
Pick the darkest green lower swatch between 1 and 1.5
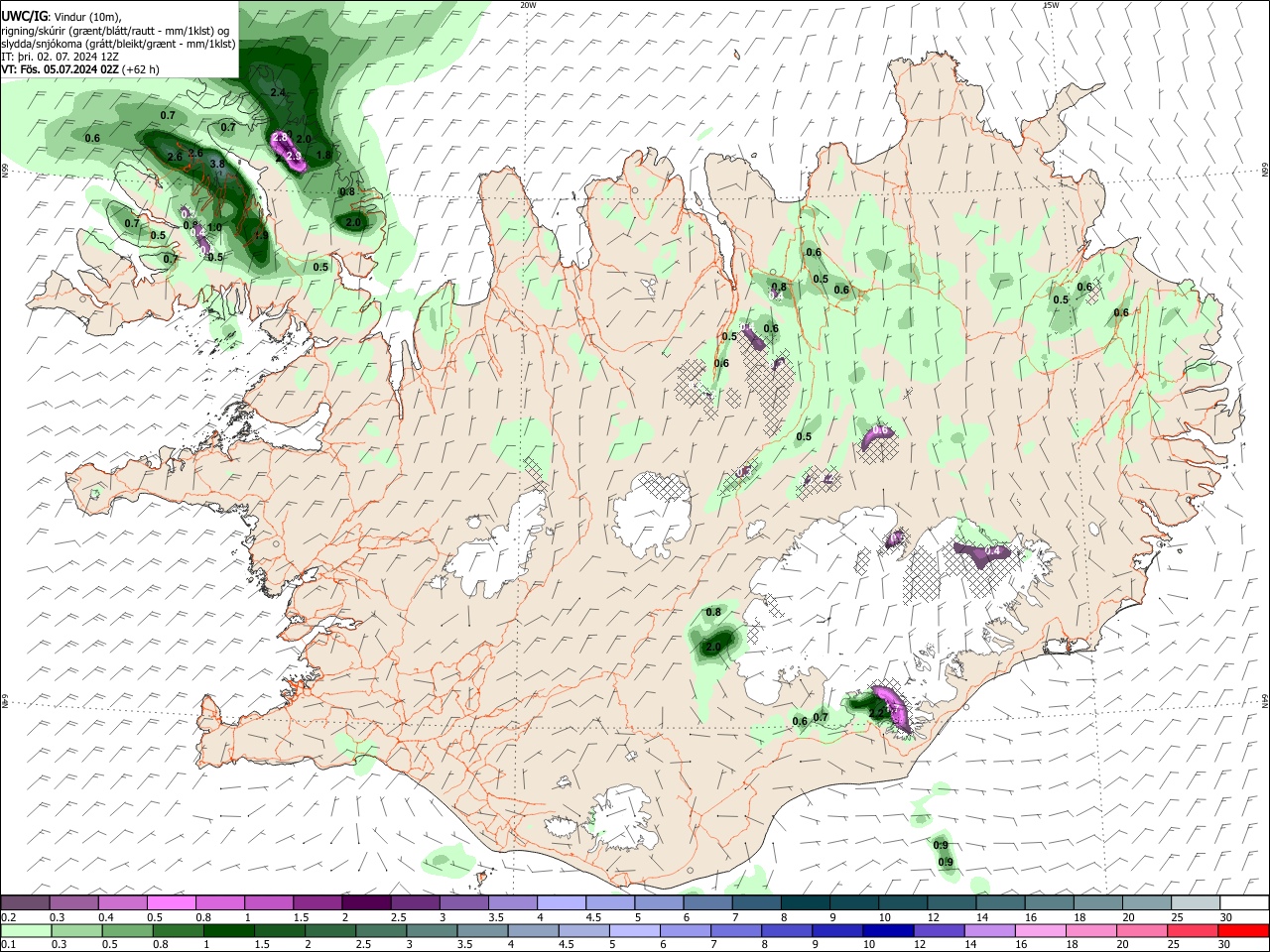229,930
